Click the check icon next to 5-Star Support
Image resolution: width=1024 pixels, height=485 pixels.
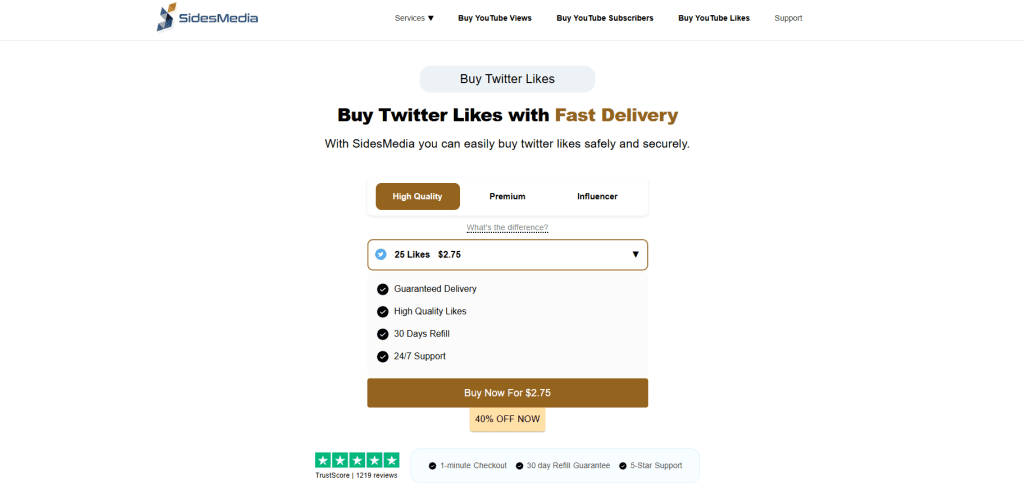(623, 466)
